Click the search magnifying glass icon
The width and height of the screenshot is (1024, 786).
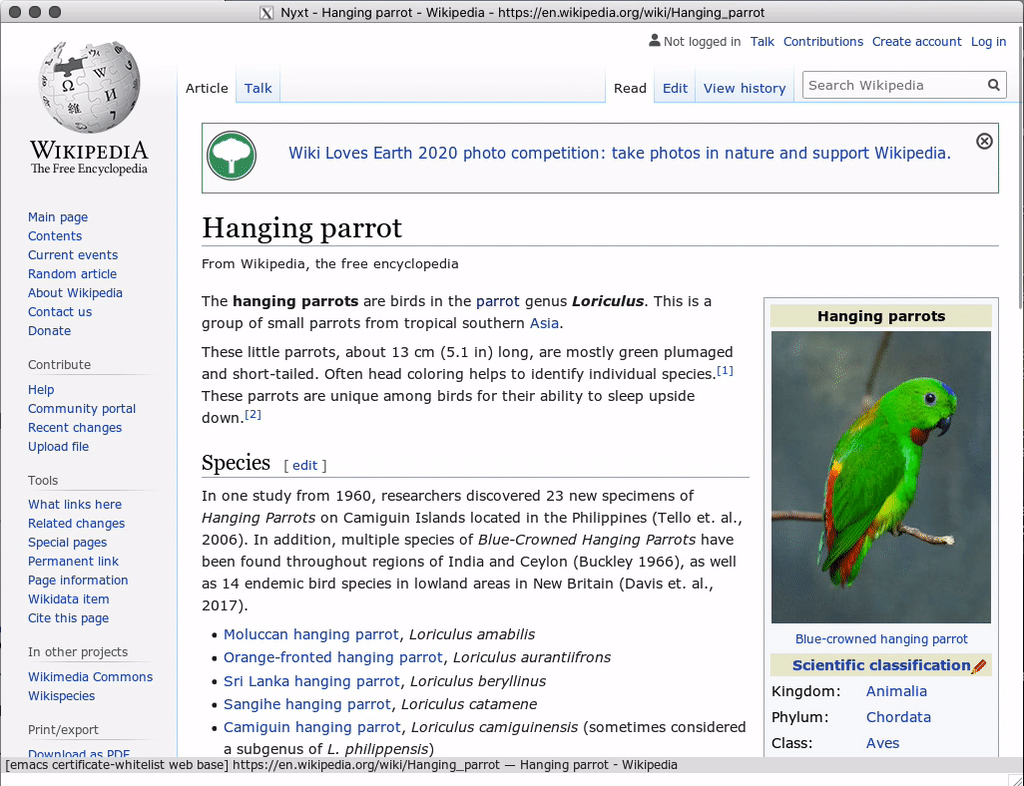tap(993, 85)
